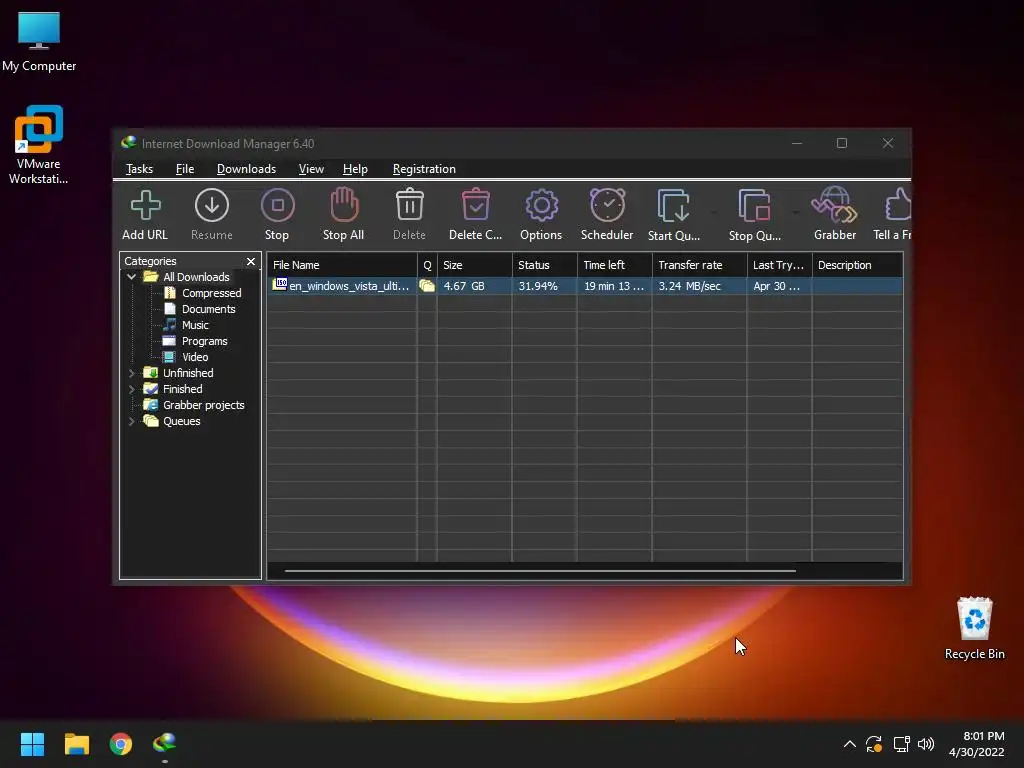Click the Q column header

point(427,265)
